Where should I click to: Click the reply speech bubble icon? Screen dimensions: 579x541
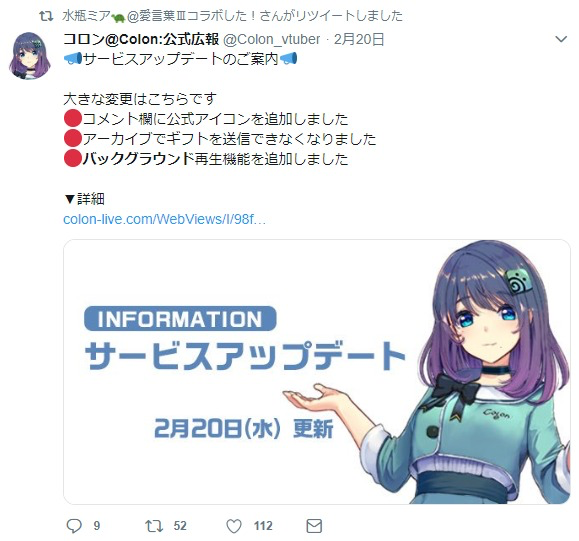74,525
